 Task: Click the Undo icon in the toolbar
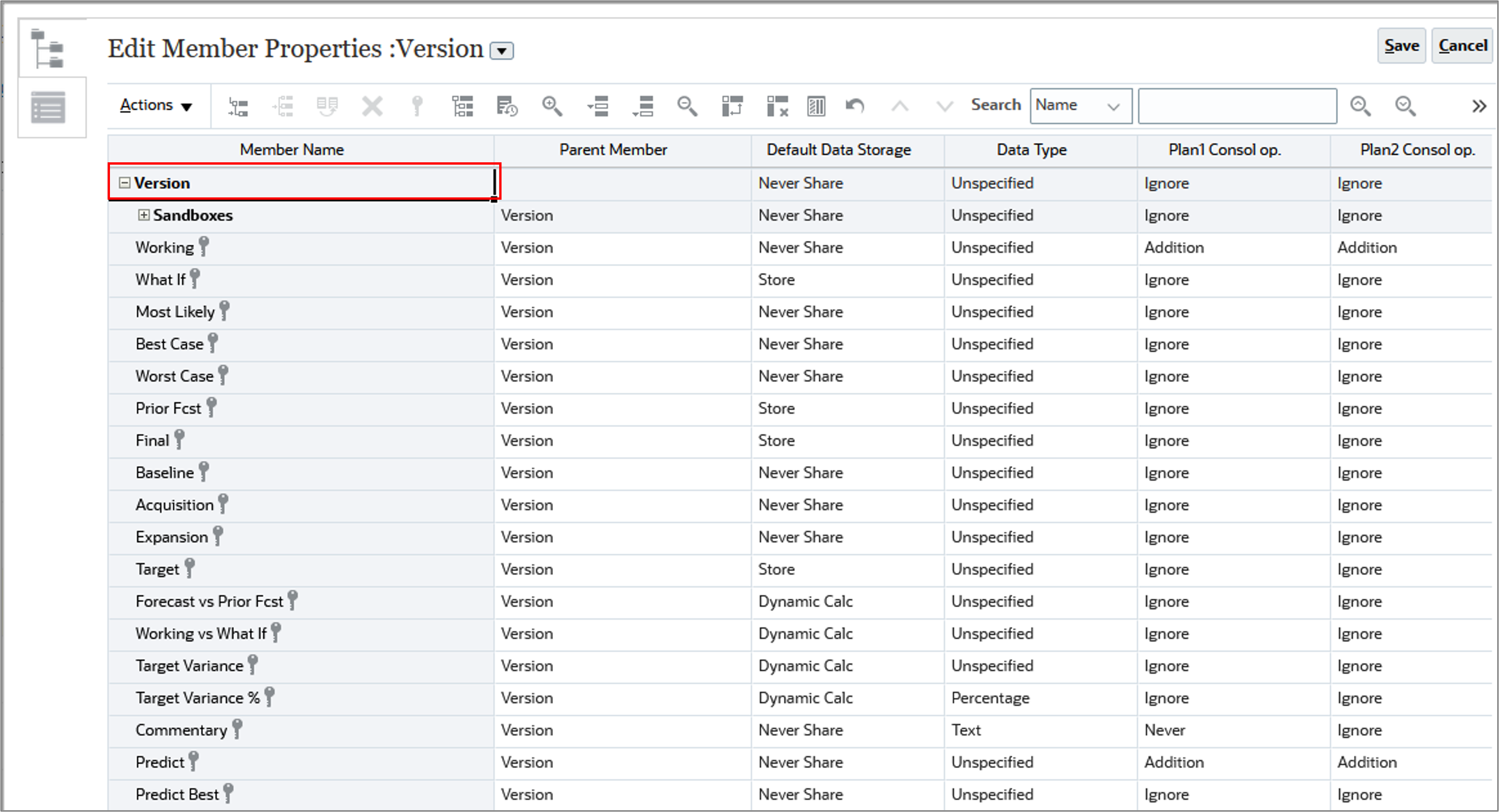(x=854, y=106)
